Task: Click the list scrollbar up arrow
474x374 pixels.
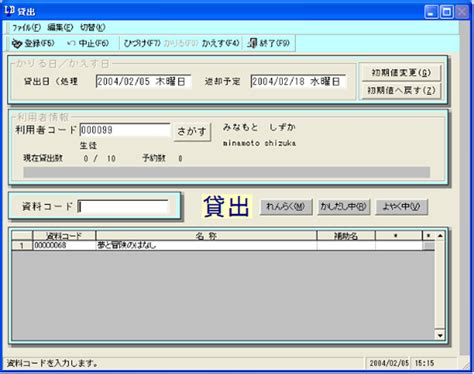Action: click(x=440, y=236)
